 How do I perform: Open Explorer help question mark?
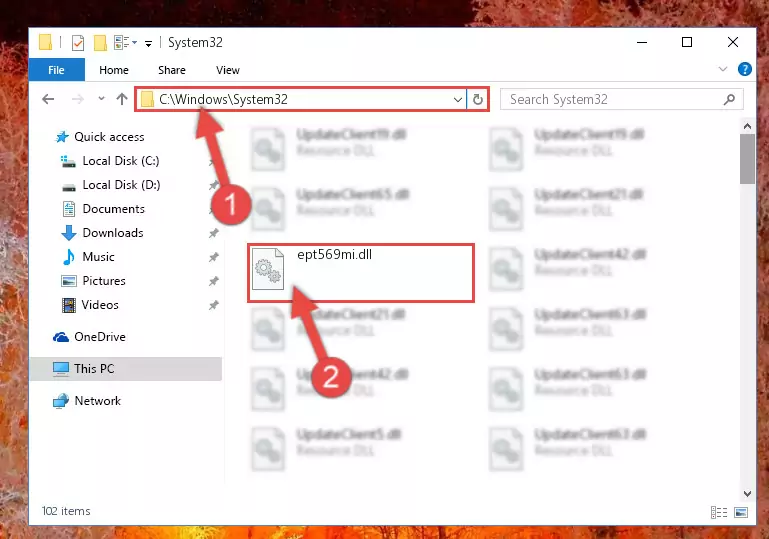pyautogui.click(x=744, y=69)
